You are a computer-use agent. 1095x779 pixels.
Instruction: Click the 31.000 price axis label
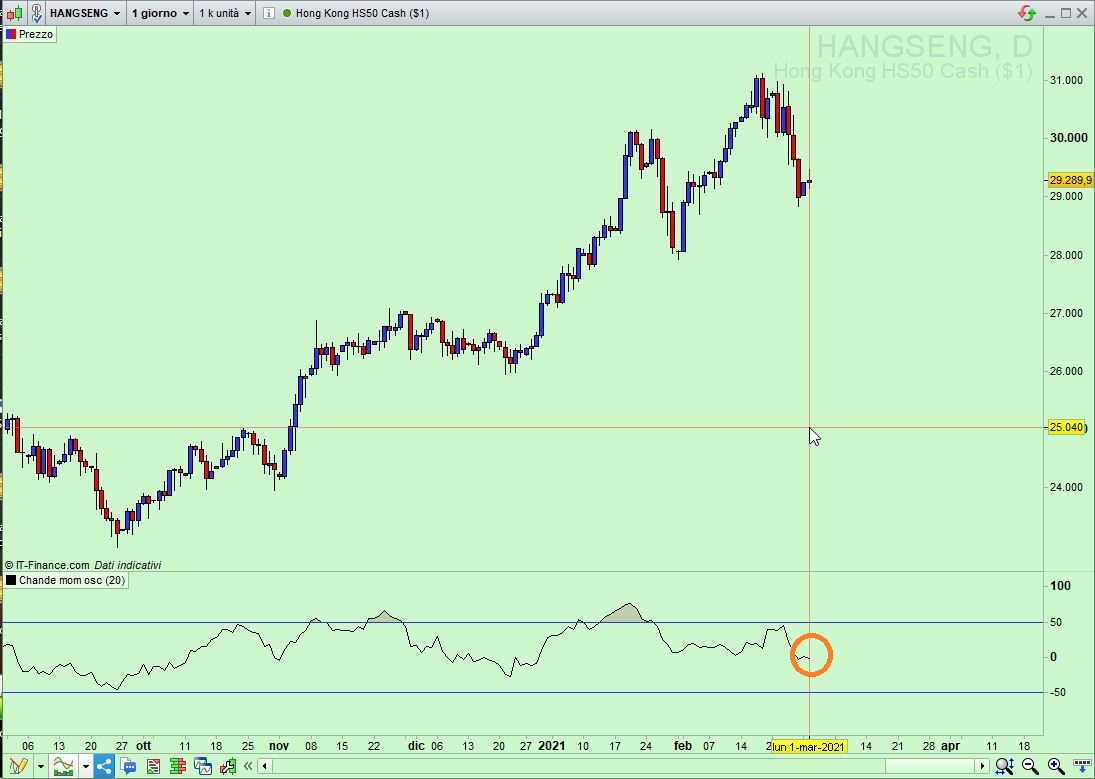(1066, 80)
